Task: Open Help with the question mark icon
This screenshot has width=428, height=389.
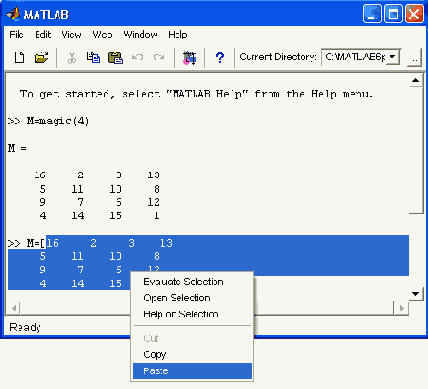Action: coord(220,58)
